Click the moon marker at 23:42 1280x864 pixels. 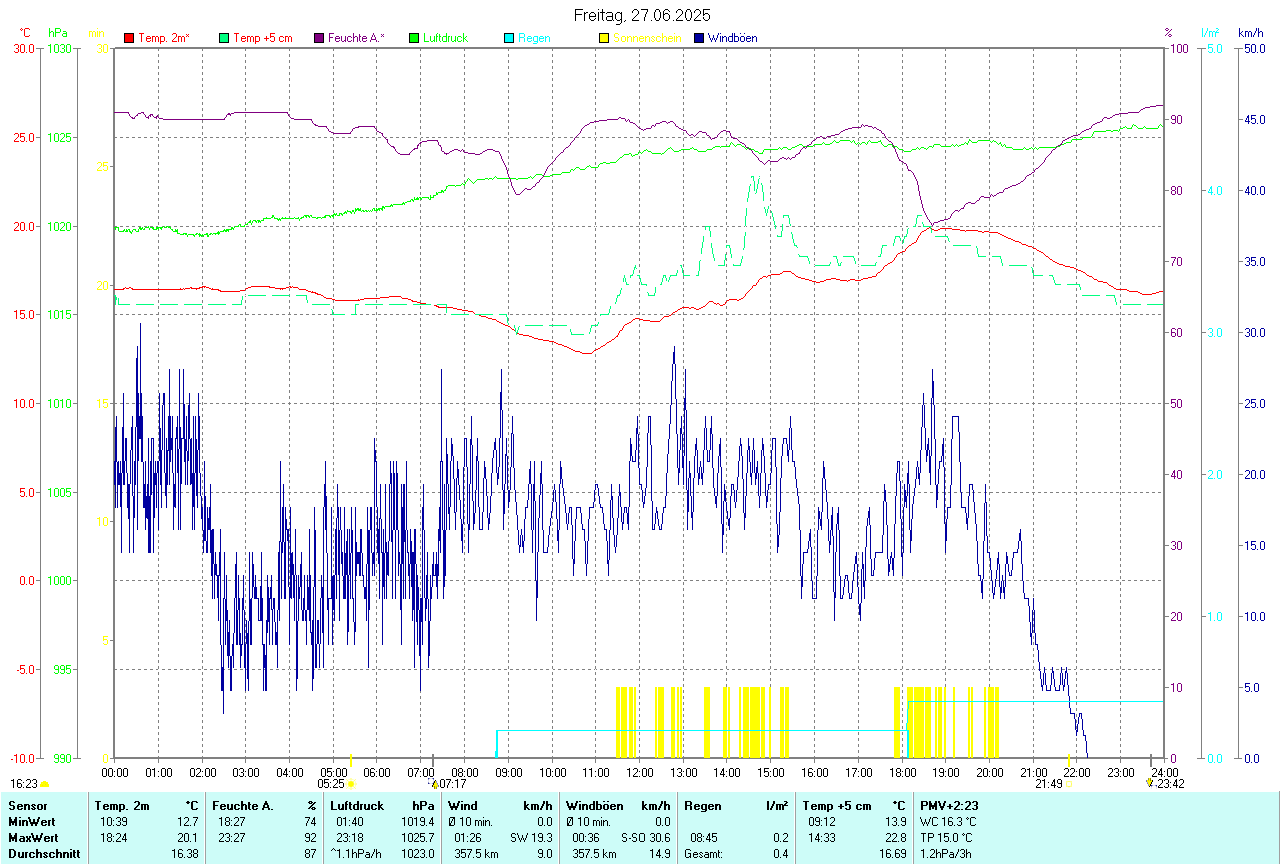coord(1149,784)
